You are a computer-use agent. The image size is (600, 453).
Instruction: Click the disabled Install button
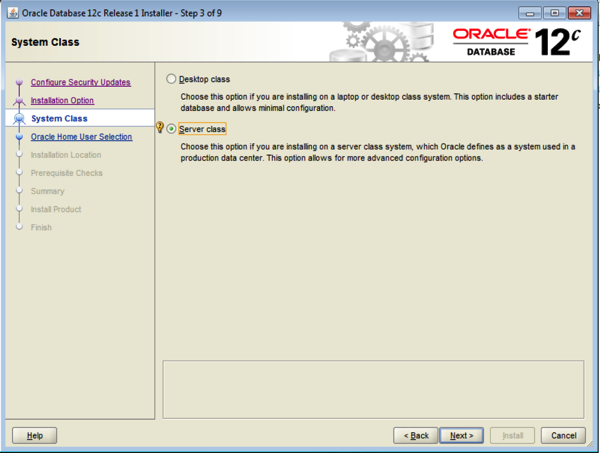pyautogui.click(x=512, y=436)
